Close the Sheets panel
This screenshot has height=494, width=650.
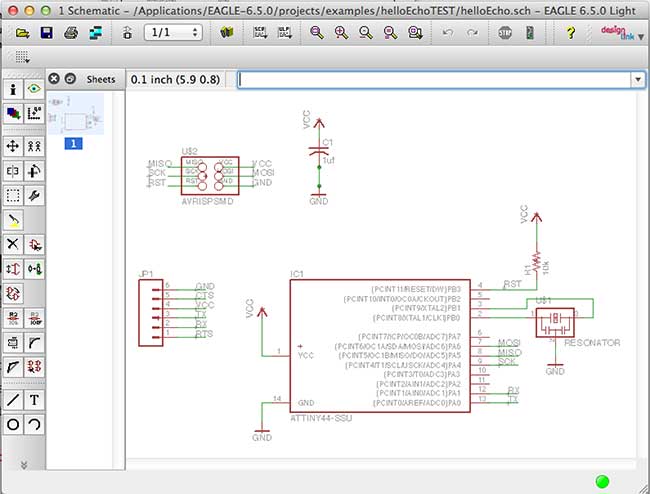click(x=54, y=78)
